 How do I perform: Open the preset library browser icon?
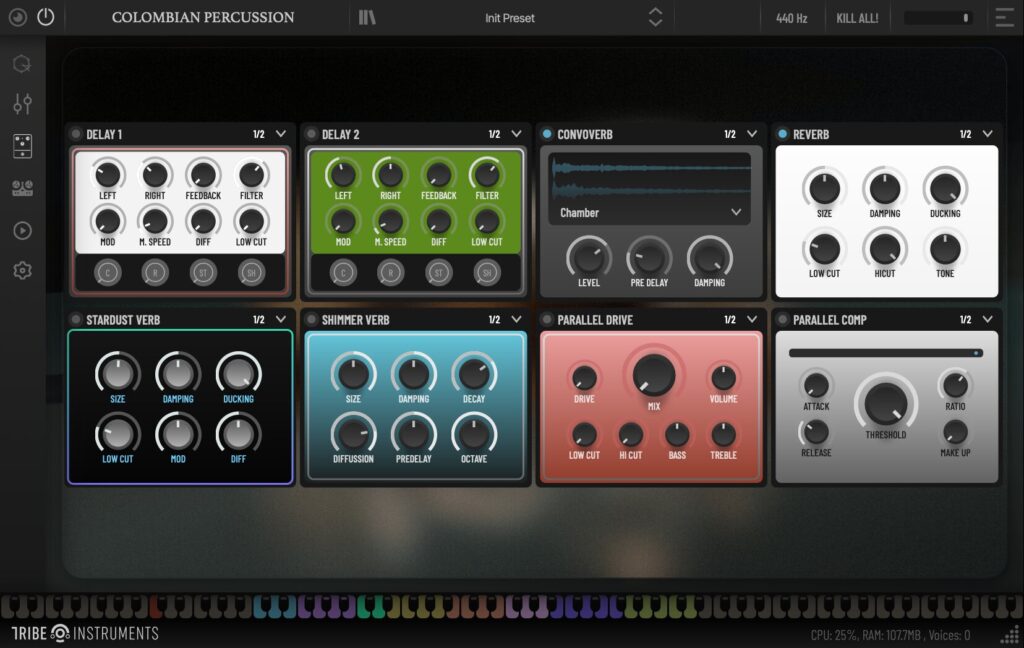(x=367, y=18)
